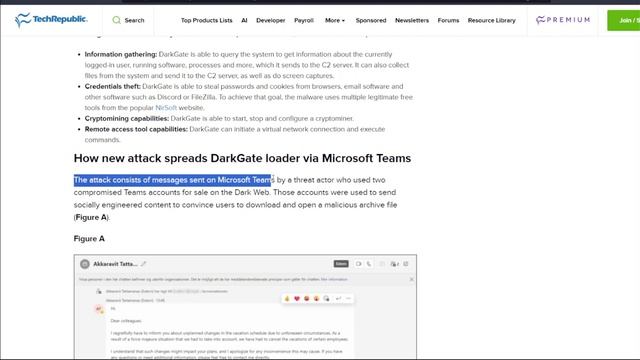The width and height of the screenshot is (640, 360).
Task: Open the Figure A Teams screenshot
Action: [x=245, y=307]
